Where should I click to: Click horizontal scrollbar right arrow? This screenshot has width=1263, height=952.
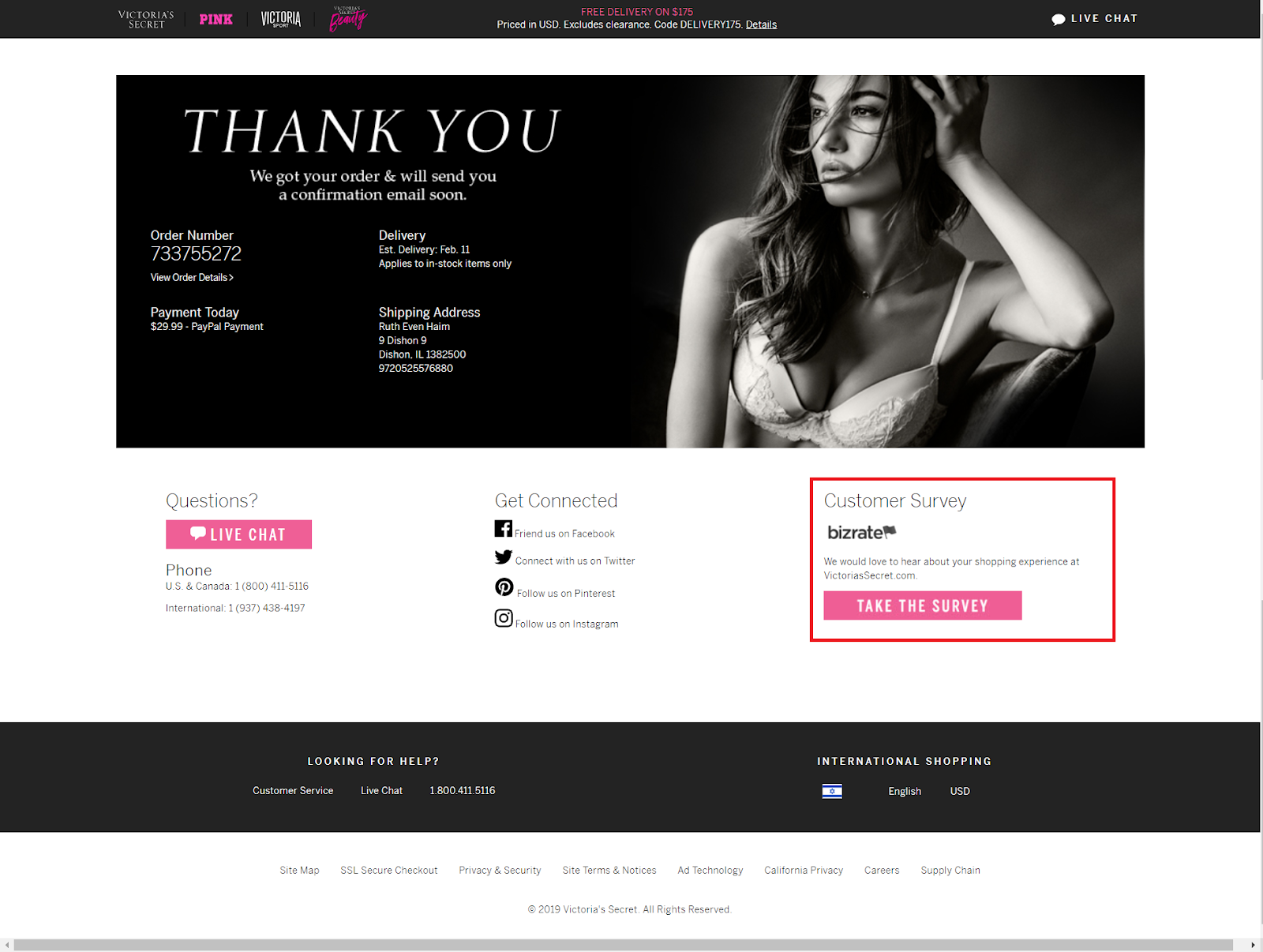[x=1254, y=945]
